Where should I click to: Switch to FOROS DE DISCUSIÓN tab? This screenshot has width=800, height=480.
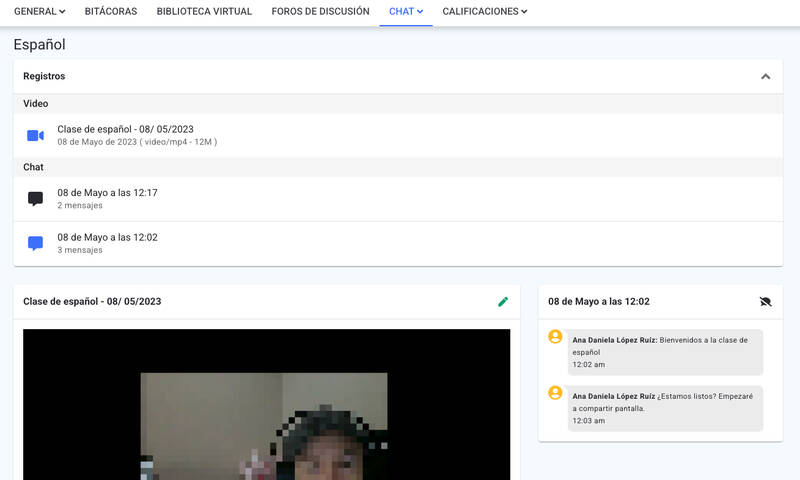[x=320, y=11]
